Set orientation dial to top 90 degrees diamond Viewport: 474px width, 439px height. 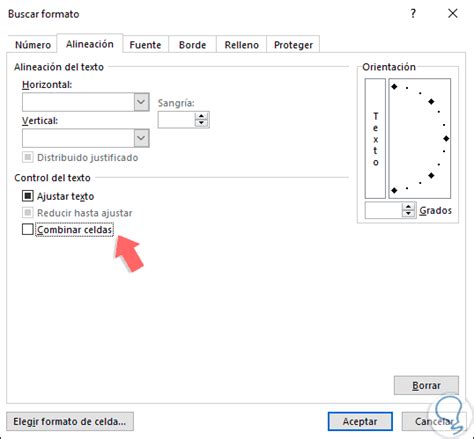pos(394,87)
